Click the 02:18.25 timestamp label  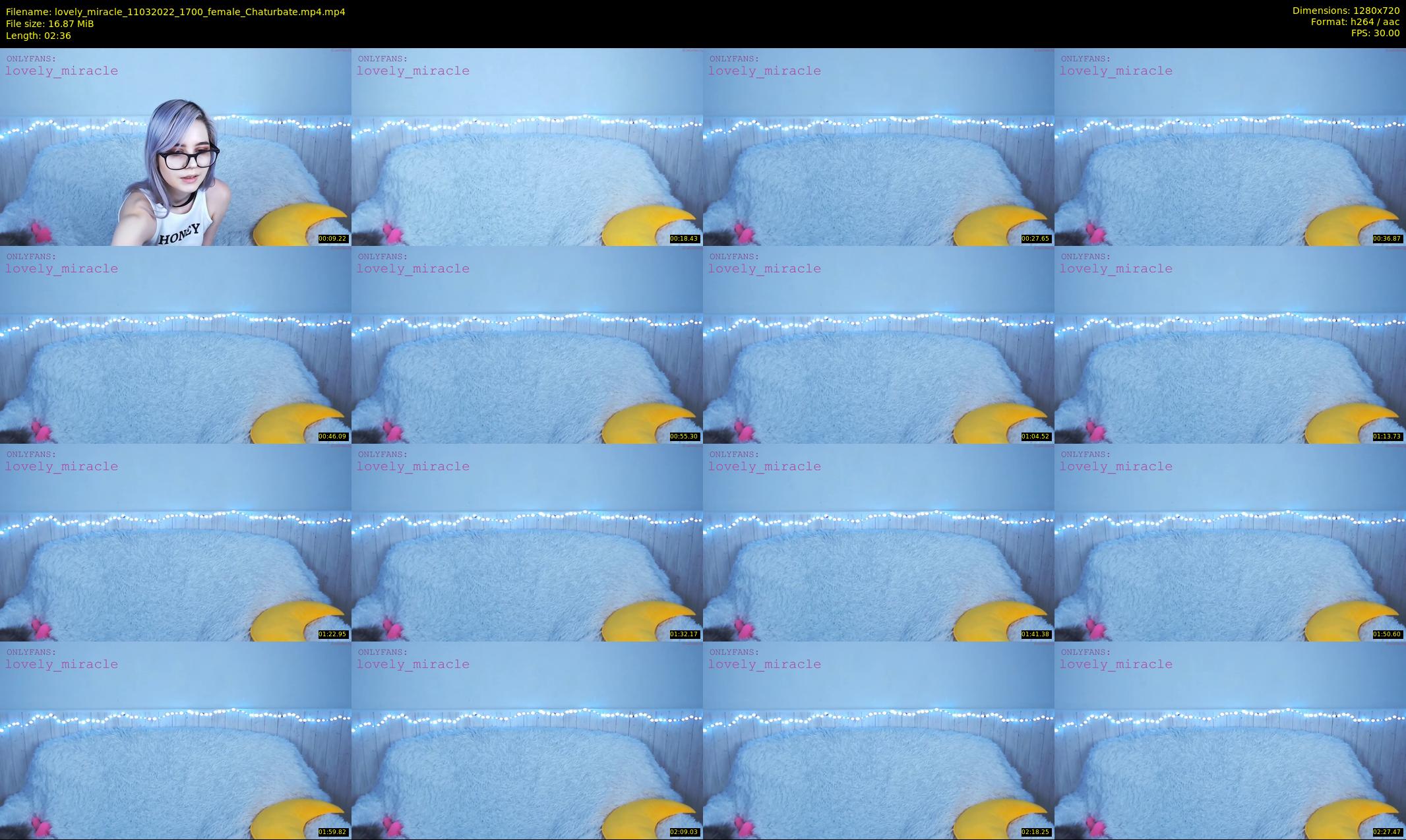tap(1035, 832)
